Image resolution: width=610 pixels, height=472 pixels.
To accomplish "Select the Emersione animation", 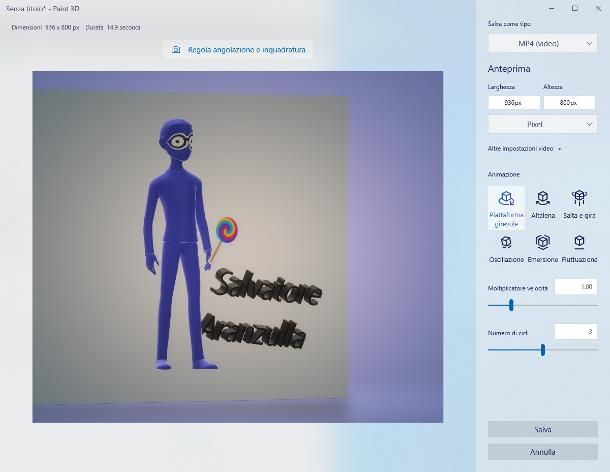I will 543,249.
